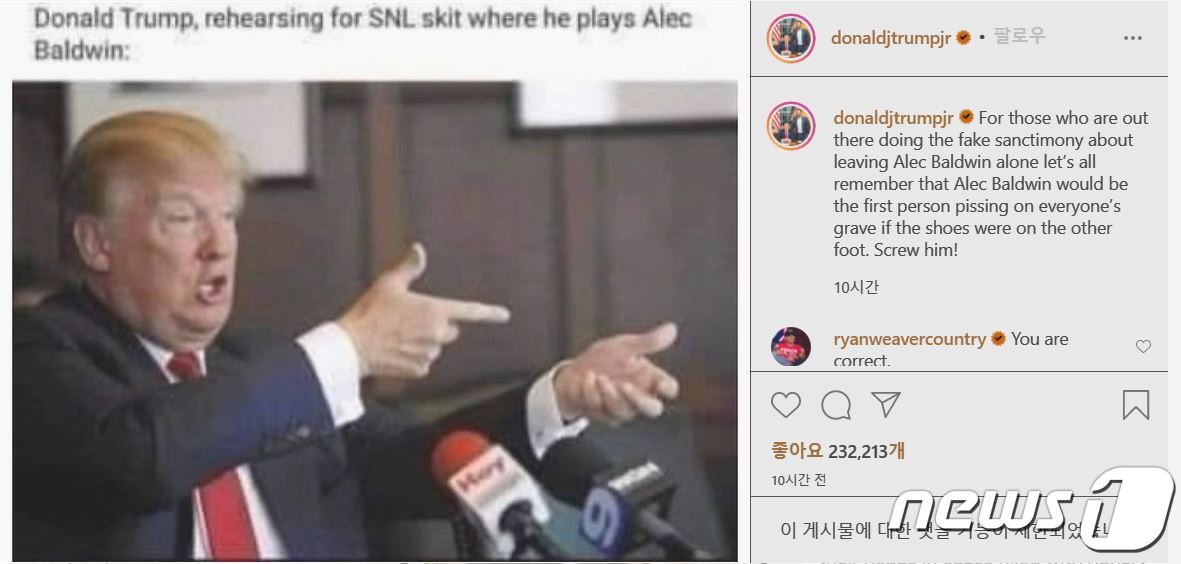Like the post with the heart icon
The height and width of the screenshot is (564, 1181).
(786, 405)
